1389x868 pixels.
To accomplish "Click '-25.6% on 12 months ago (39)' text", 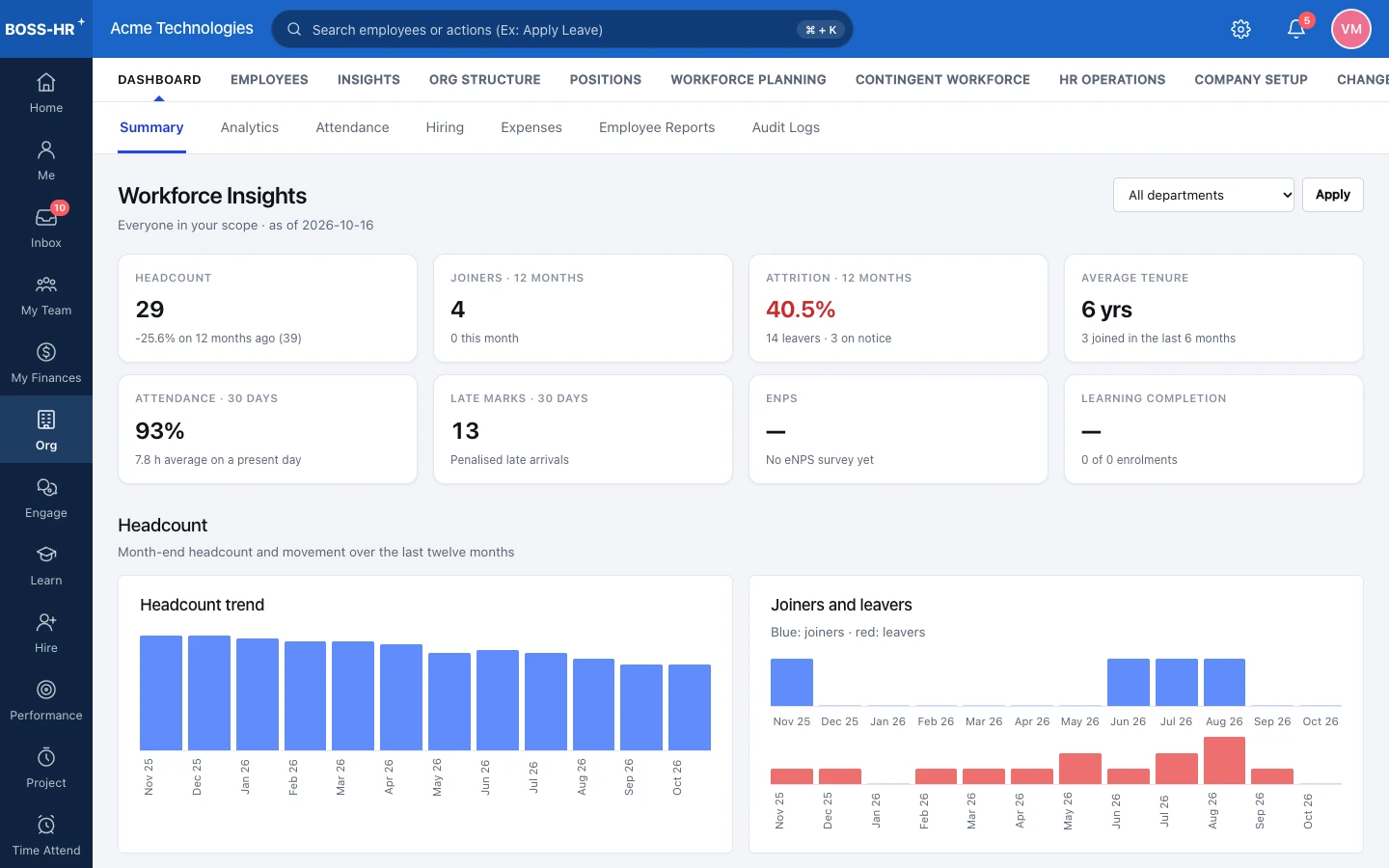I will click(218, 339).
